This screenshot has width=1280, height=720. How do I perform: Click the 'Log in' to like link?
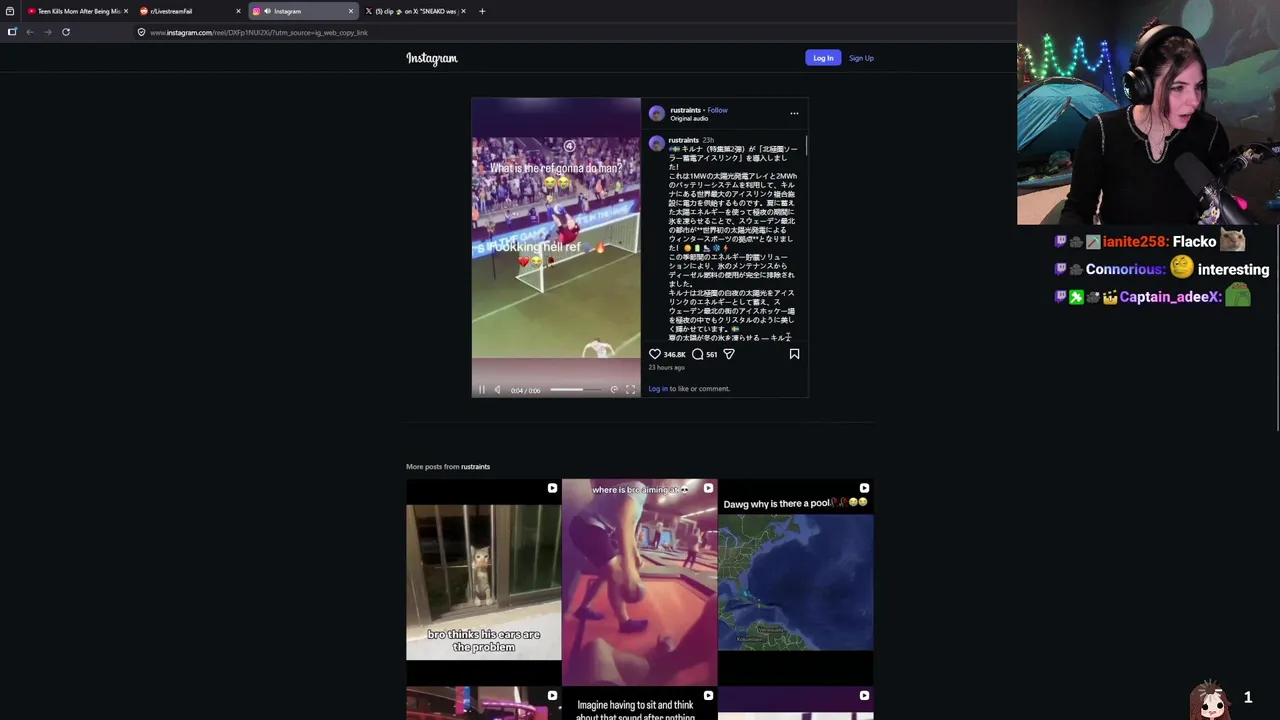(658, 389)
